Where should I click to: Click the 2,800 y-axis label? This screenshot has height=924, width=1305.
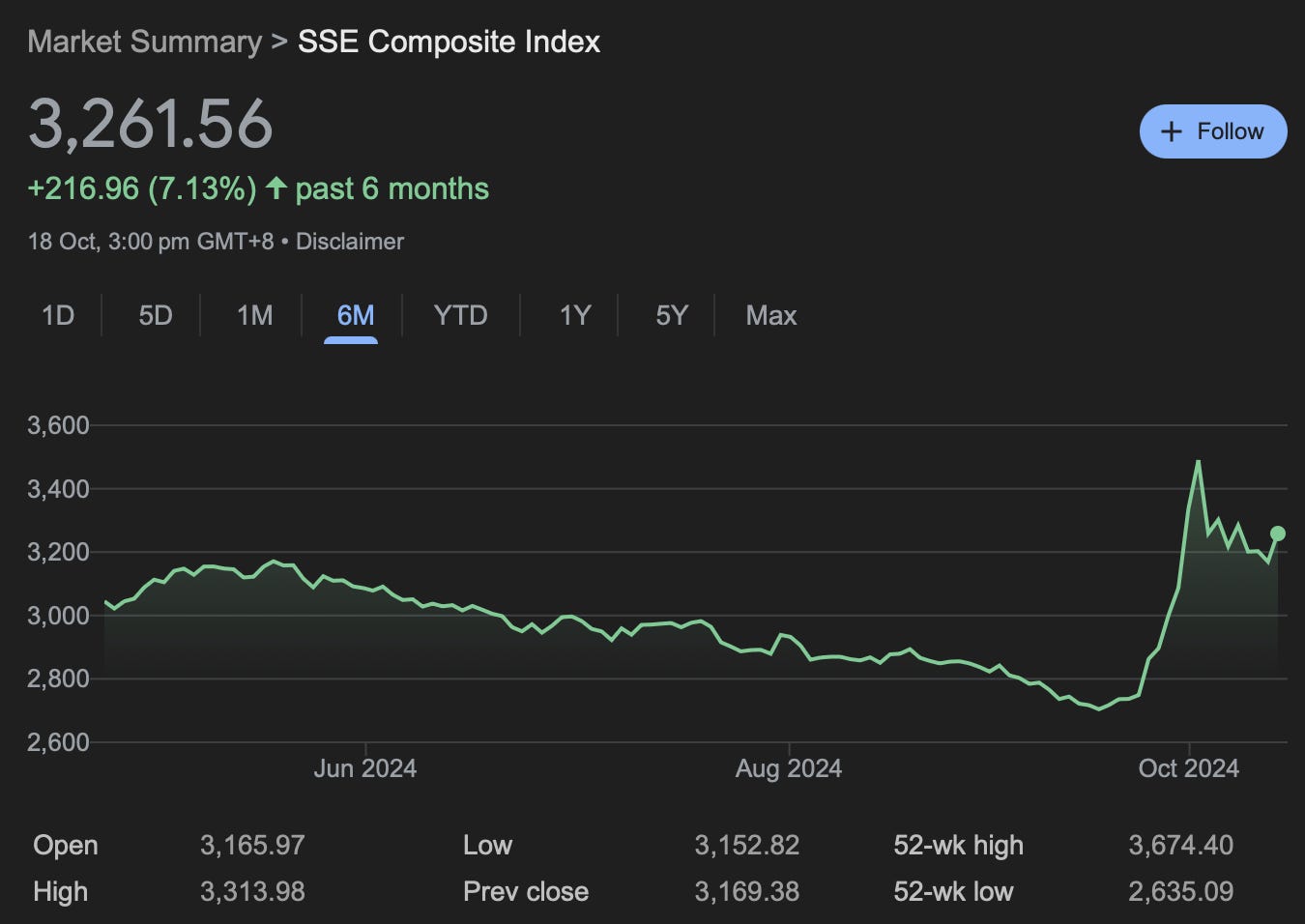point(58,679)
